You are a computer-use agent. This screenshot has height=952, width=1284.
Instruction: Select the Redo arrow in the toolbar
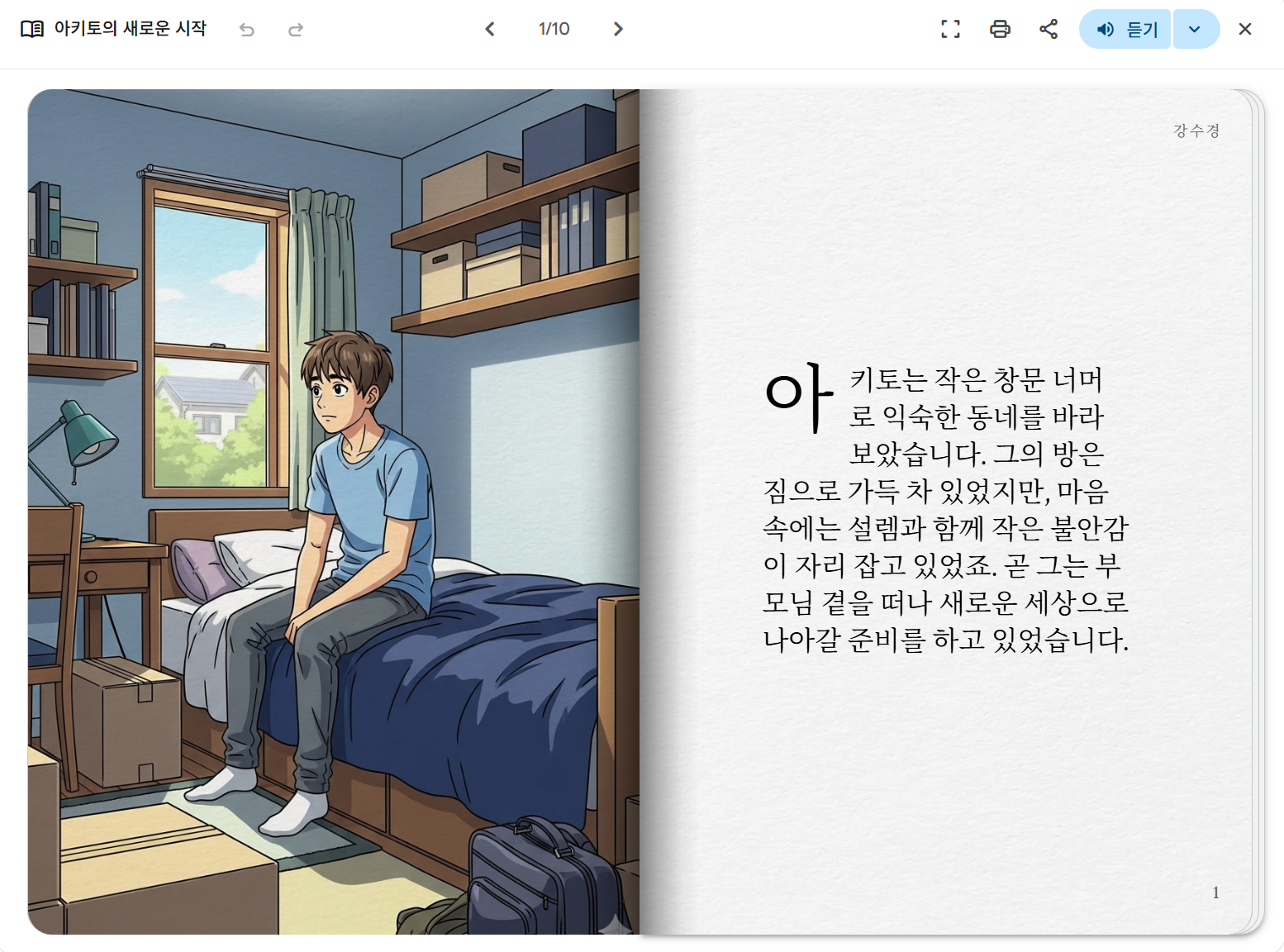point(295,28)
